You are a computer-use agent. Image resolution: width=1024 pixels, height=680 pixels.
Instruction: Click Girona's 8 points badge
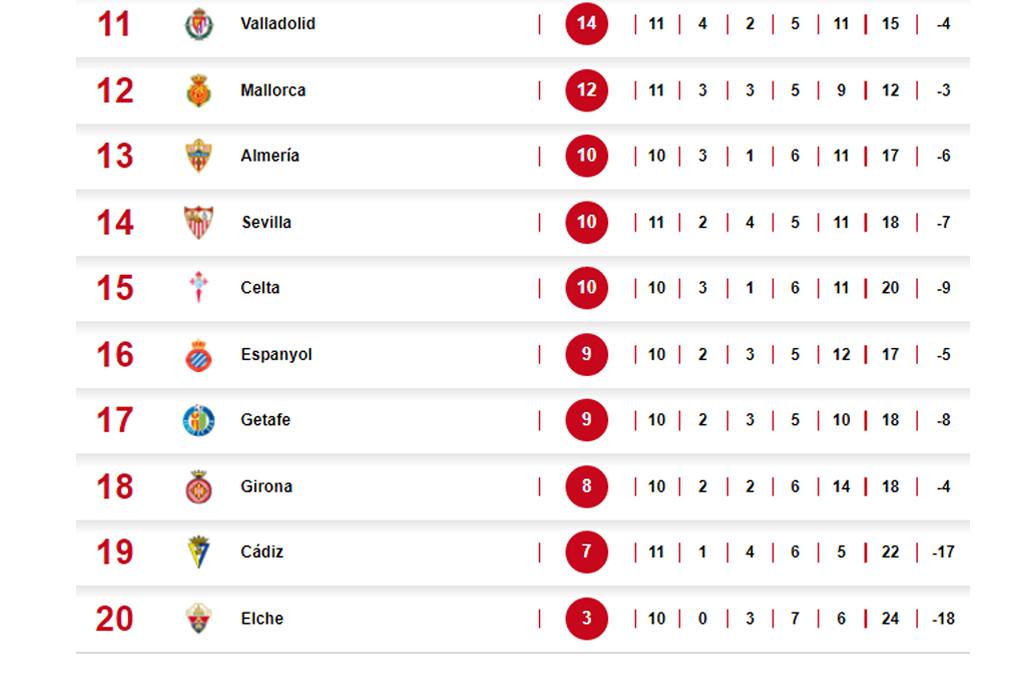pyautogui.click(x=586, y=487)
